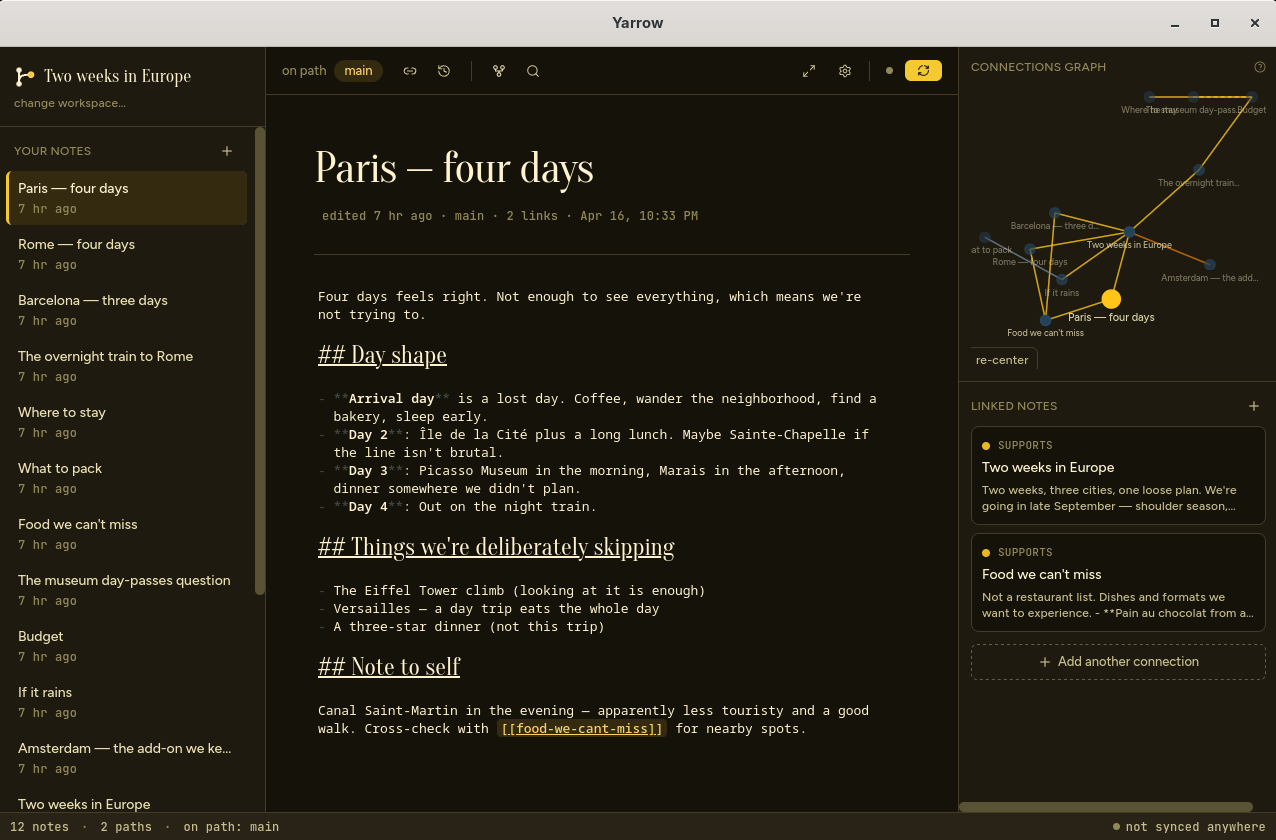Open 'The museum day-passes question' note

(126, 590)
